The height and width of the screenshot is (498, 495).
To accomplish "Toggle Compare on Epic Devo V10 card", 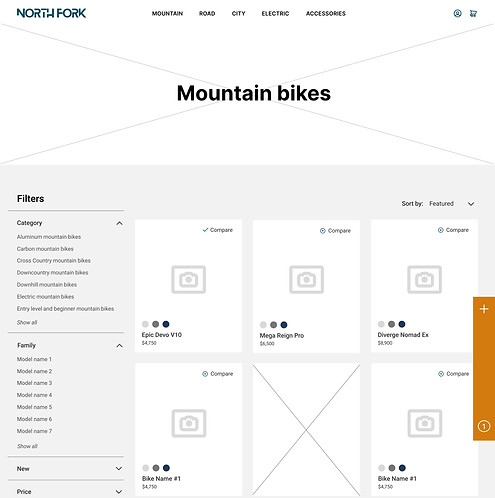I will coord(218,230).
